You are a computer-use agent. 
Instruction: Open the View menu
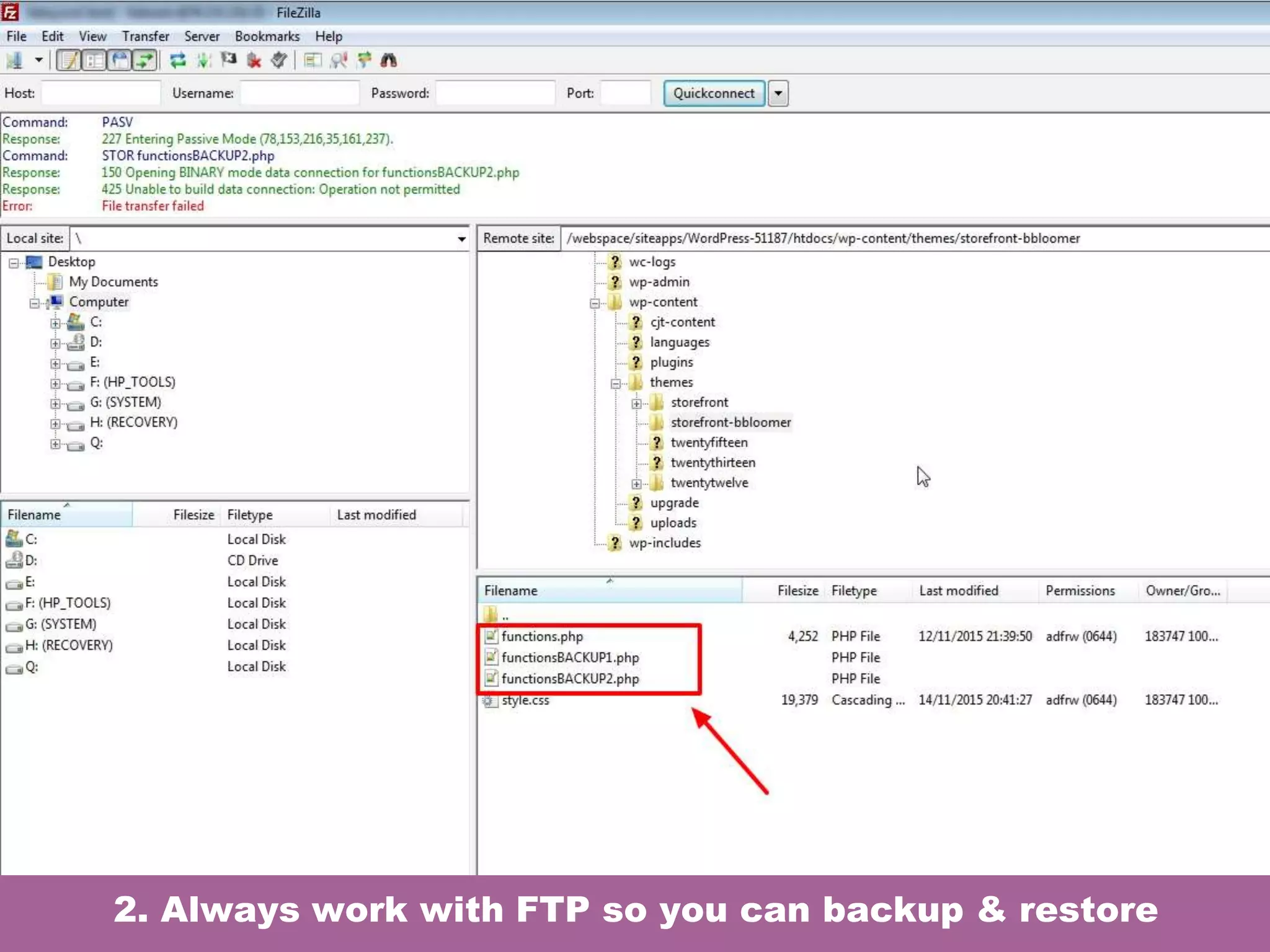point(92,36)
